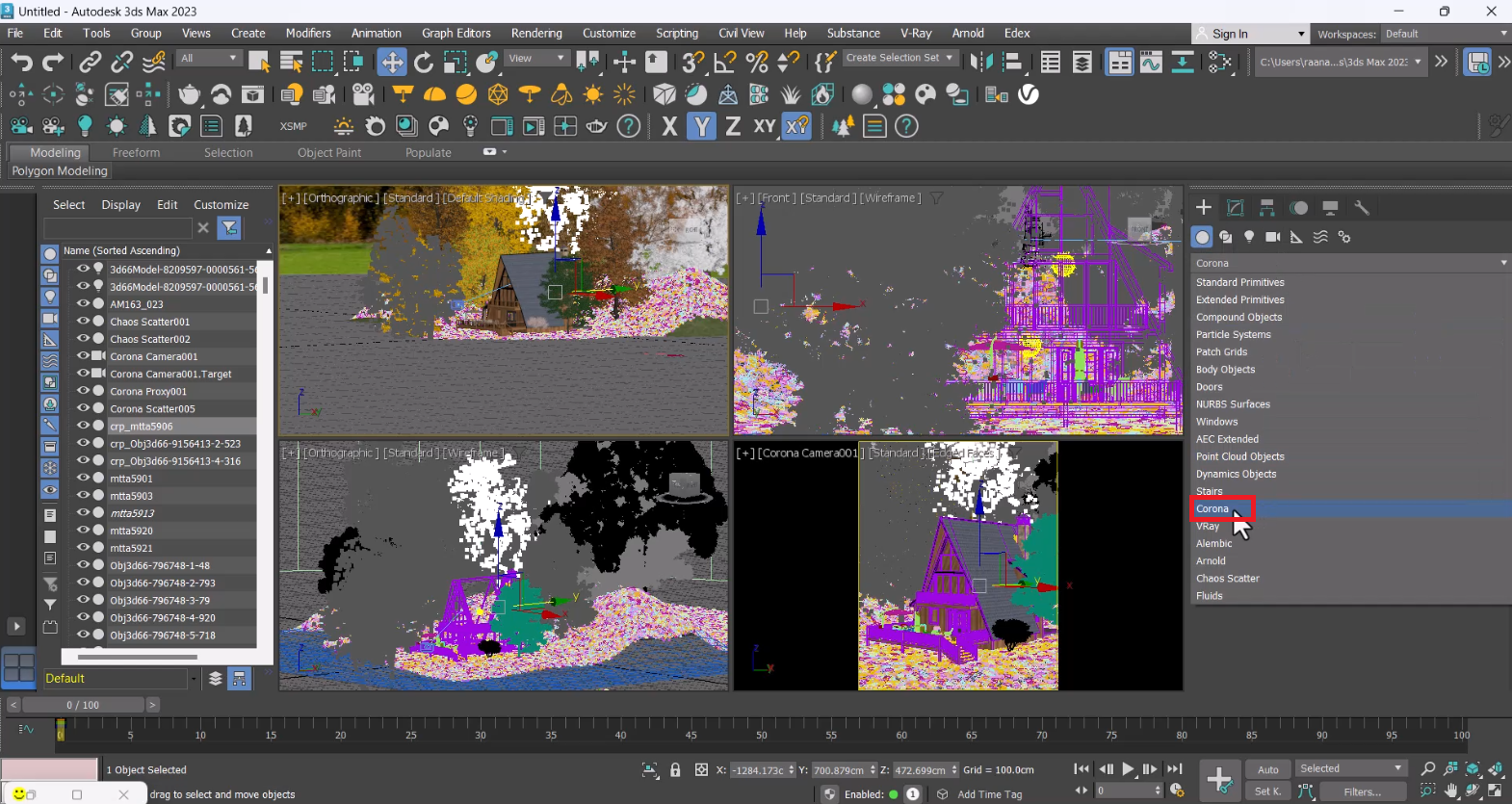1512x804 pixels.
Task: Restrict transform to the Z axis
Action: pos(733,126)
